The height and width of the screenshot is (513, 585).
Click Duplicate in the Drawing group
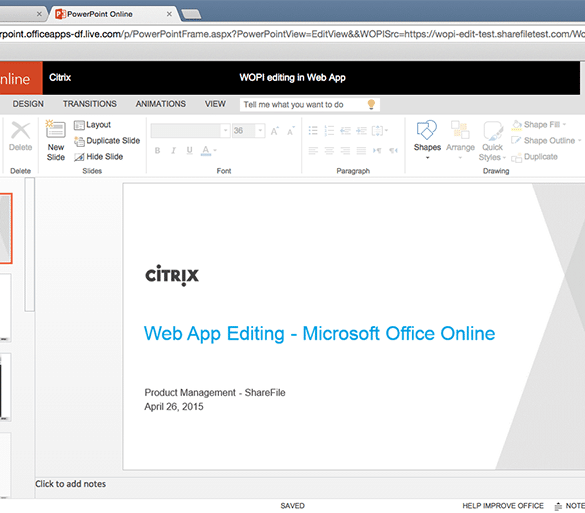(x=534, y=157)
